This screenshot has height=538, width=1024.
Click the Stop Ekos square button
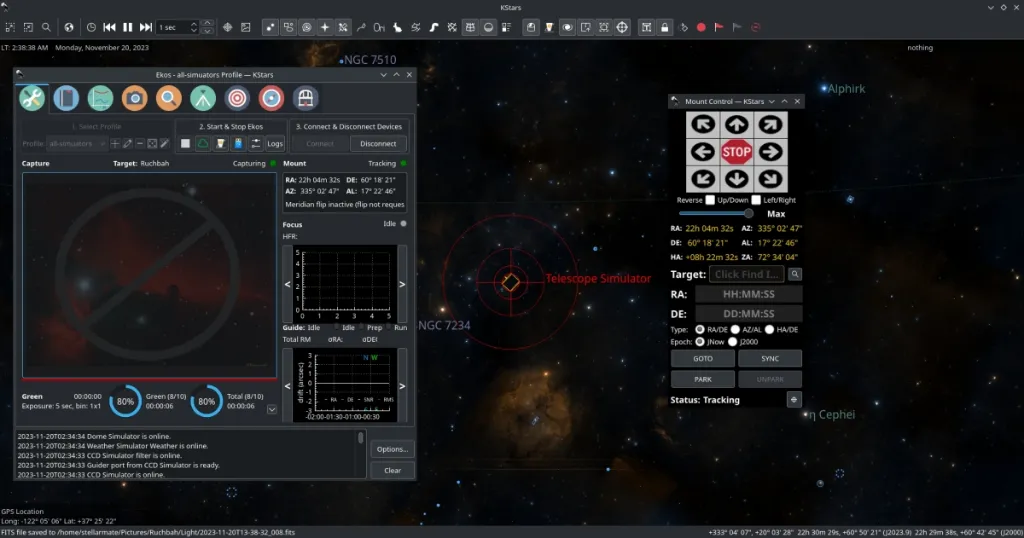pyautogui.click(x=185, y=144)
